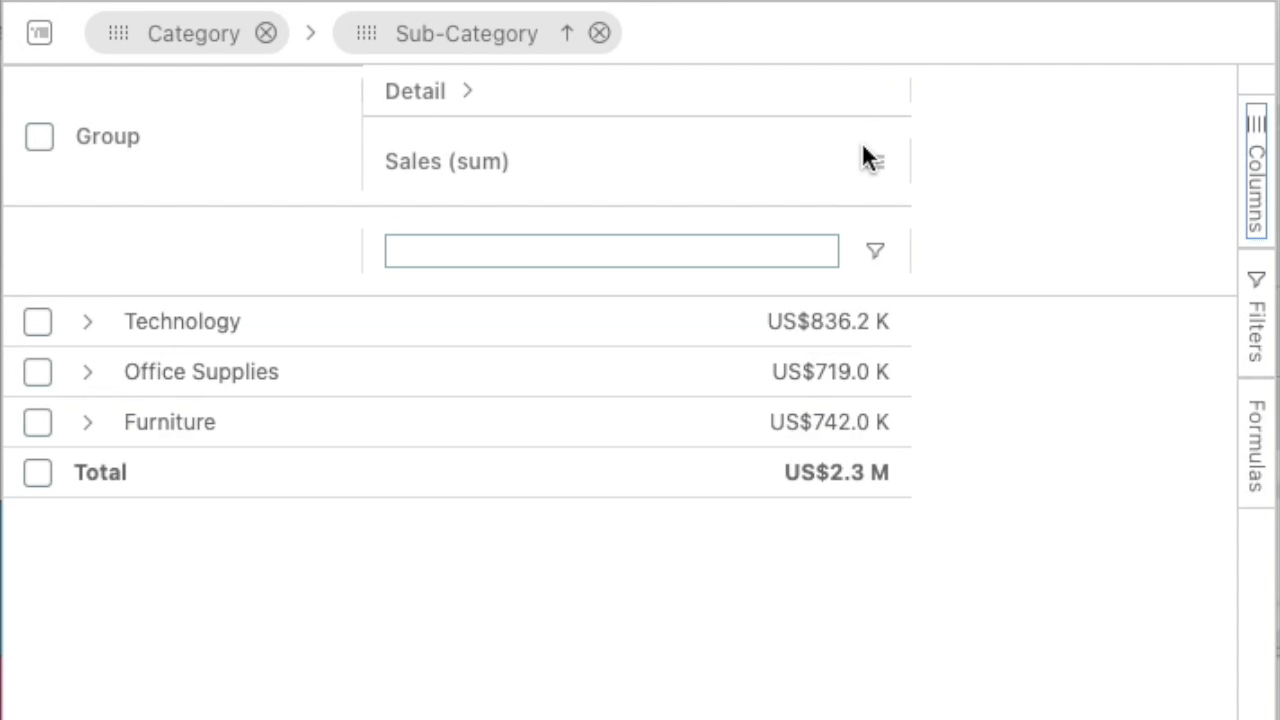
Task: Expand the Furniture group row
Action: [x=87, y=422]
